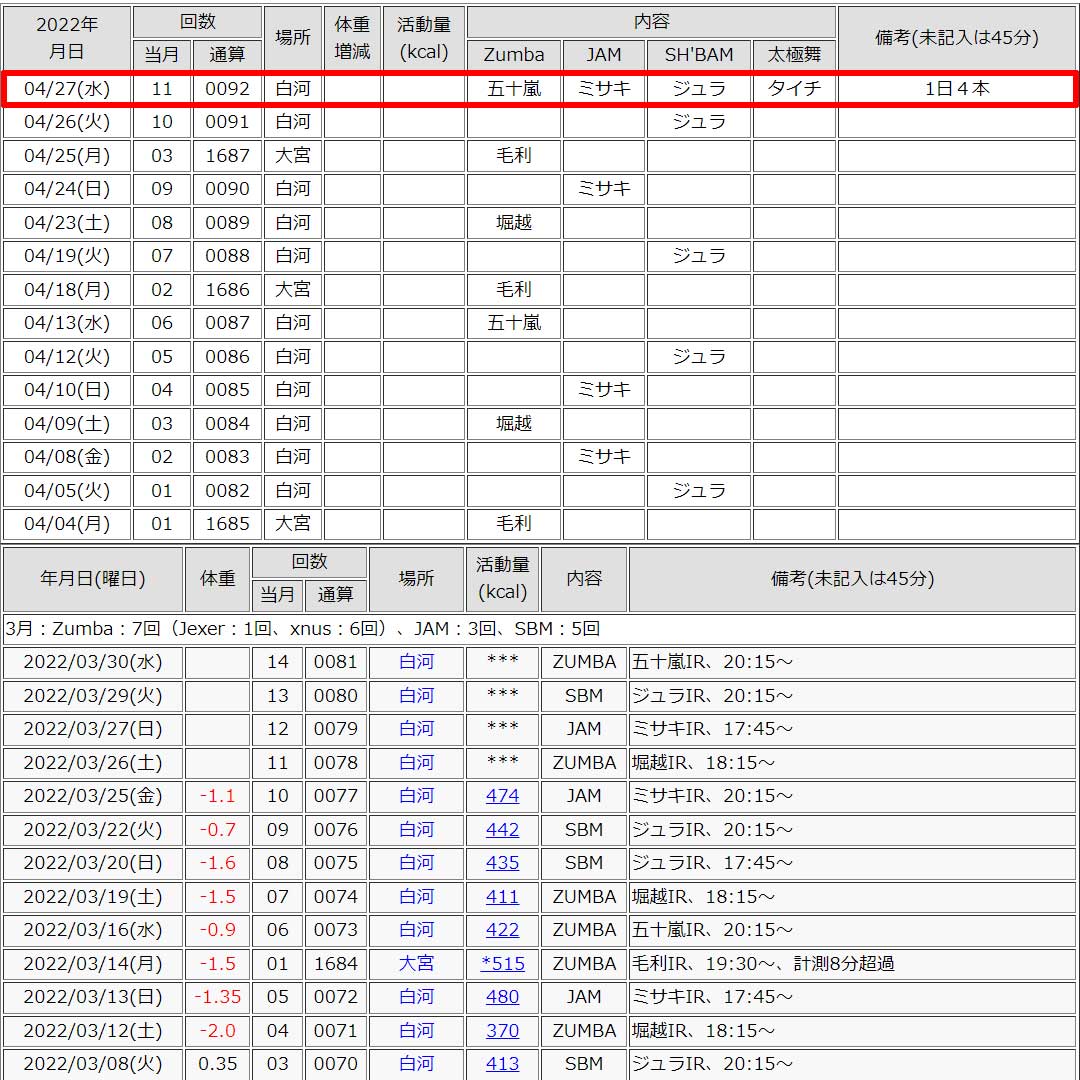Select タイチ in the 太極舞 column

click(794, 88)
